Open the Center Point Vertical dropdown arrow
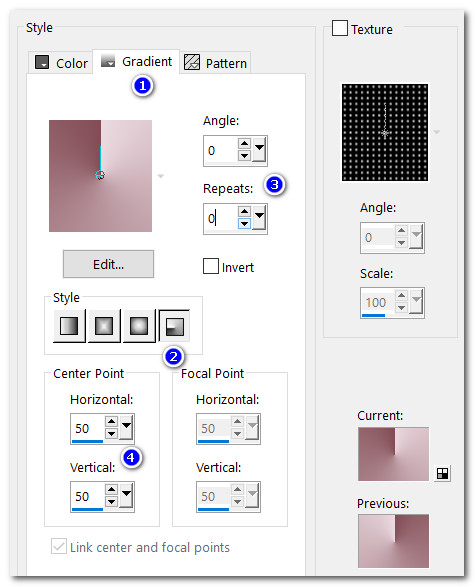Viewport: 475px width, 587px height. click(x=126, y=495)
